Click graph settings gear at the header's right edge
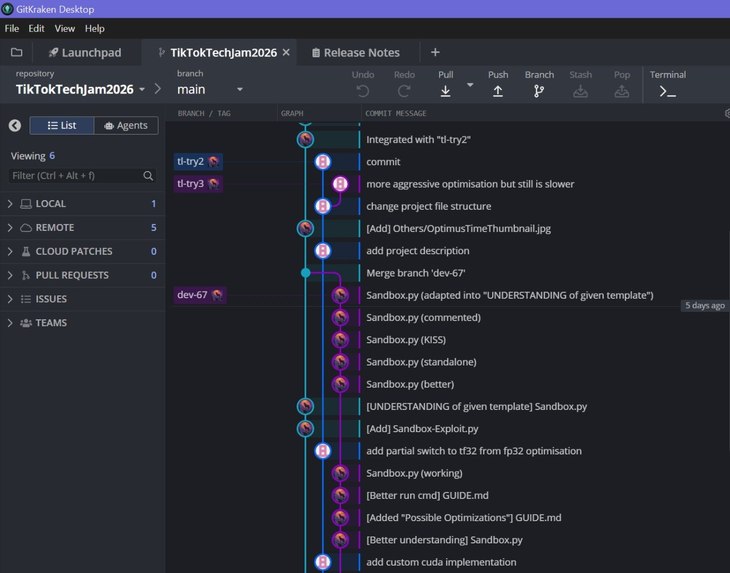This screenshot has height=573, width=730. [x=727, y=113]
